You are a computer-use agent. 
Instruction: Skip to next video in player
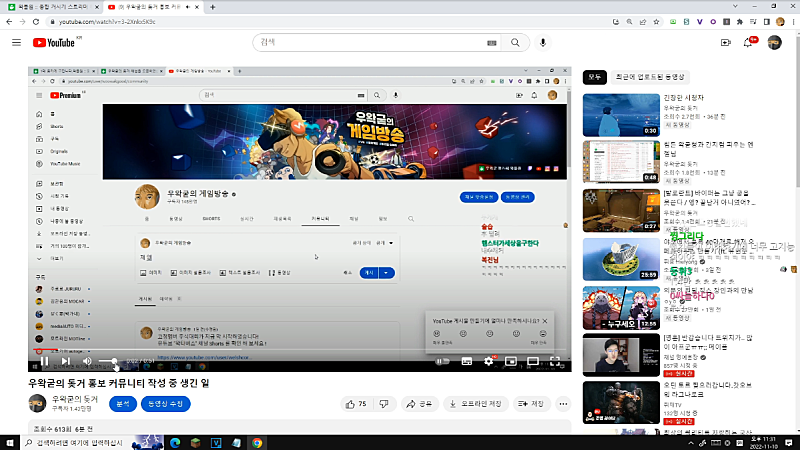click(x=65, y=361)
